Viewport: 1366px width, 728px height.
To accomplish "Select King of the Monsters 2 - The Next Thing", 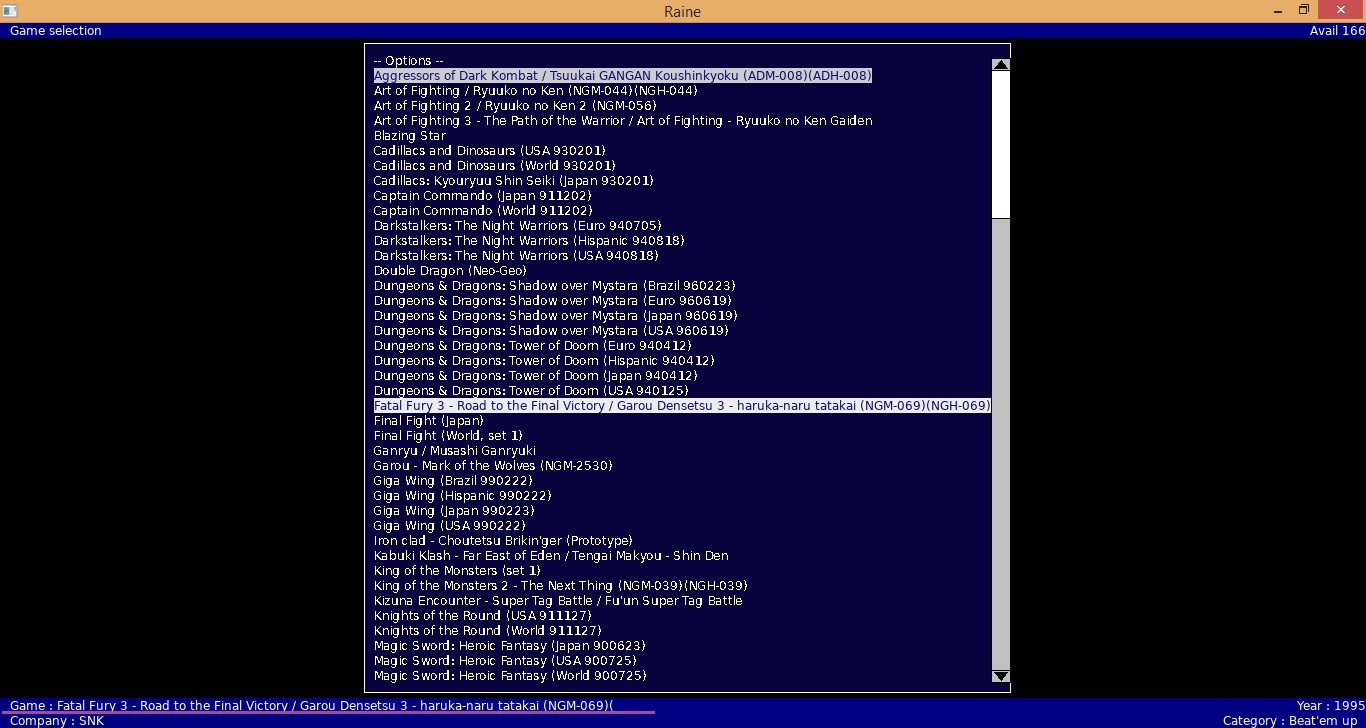I will 560,586.
